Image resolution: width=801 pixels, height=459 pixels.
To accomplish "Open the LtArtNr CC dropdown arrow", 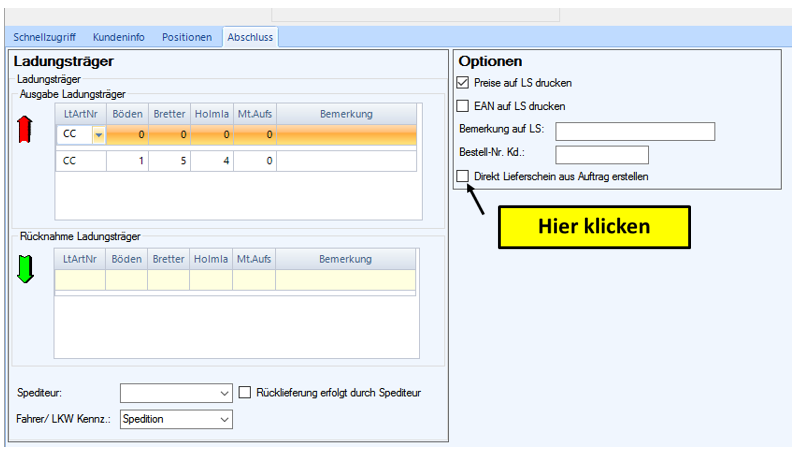I will point(98,135).
